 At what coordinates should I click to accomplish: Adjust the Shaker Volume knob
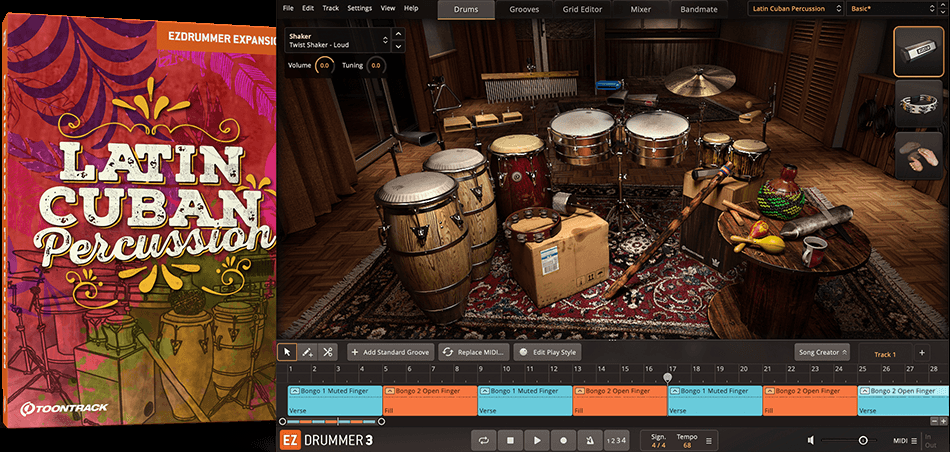pyautogui.click(x=324, y=65)
